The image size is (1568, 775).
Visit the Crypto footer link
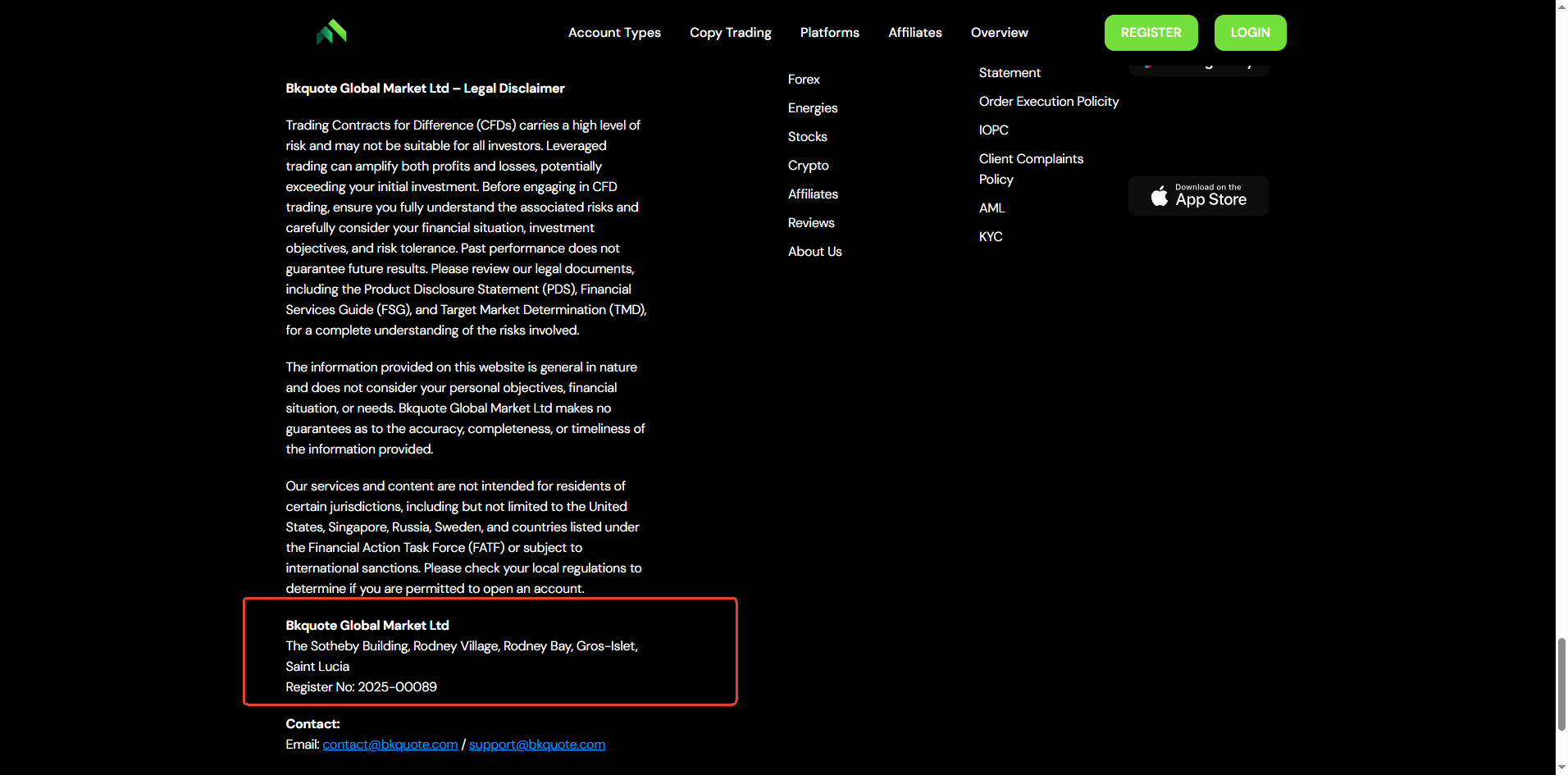[809, 166]
